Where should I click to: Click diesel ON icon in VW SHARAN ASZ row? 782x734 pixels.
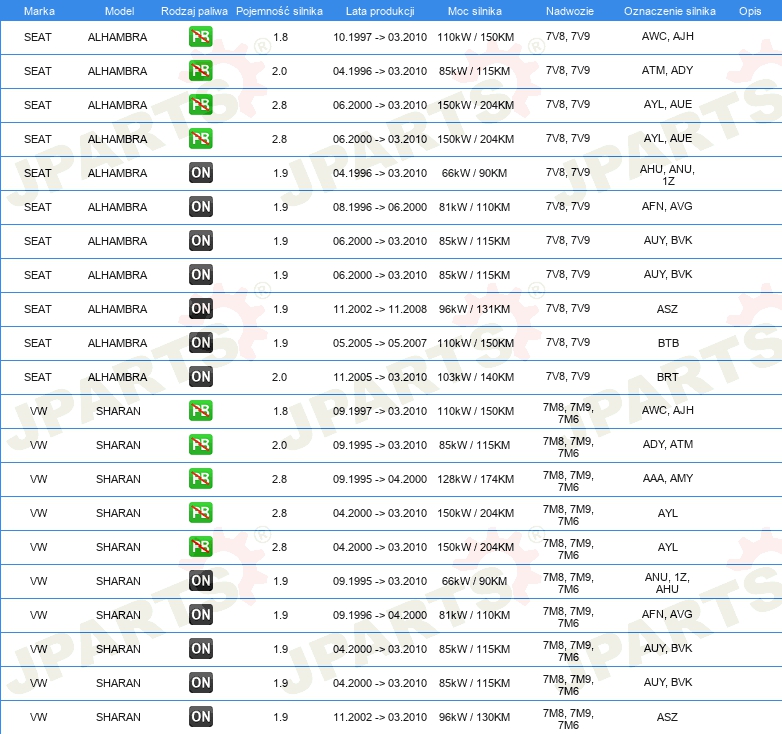200,717
